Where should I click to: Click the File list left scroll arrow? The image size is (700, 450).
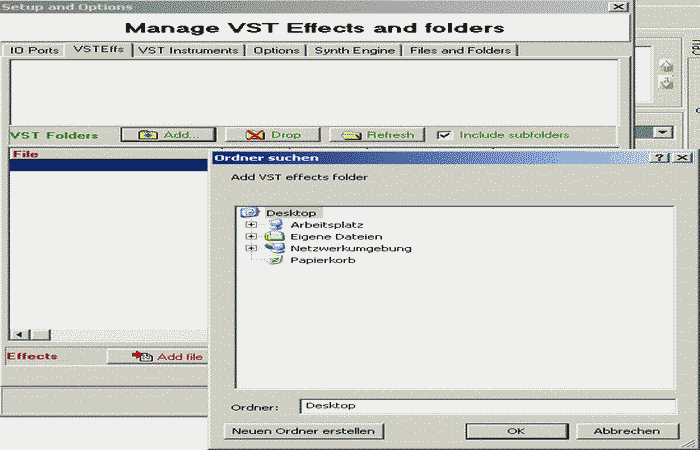click(x=18, y=334)
